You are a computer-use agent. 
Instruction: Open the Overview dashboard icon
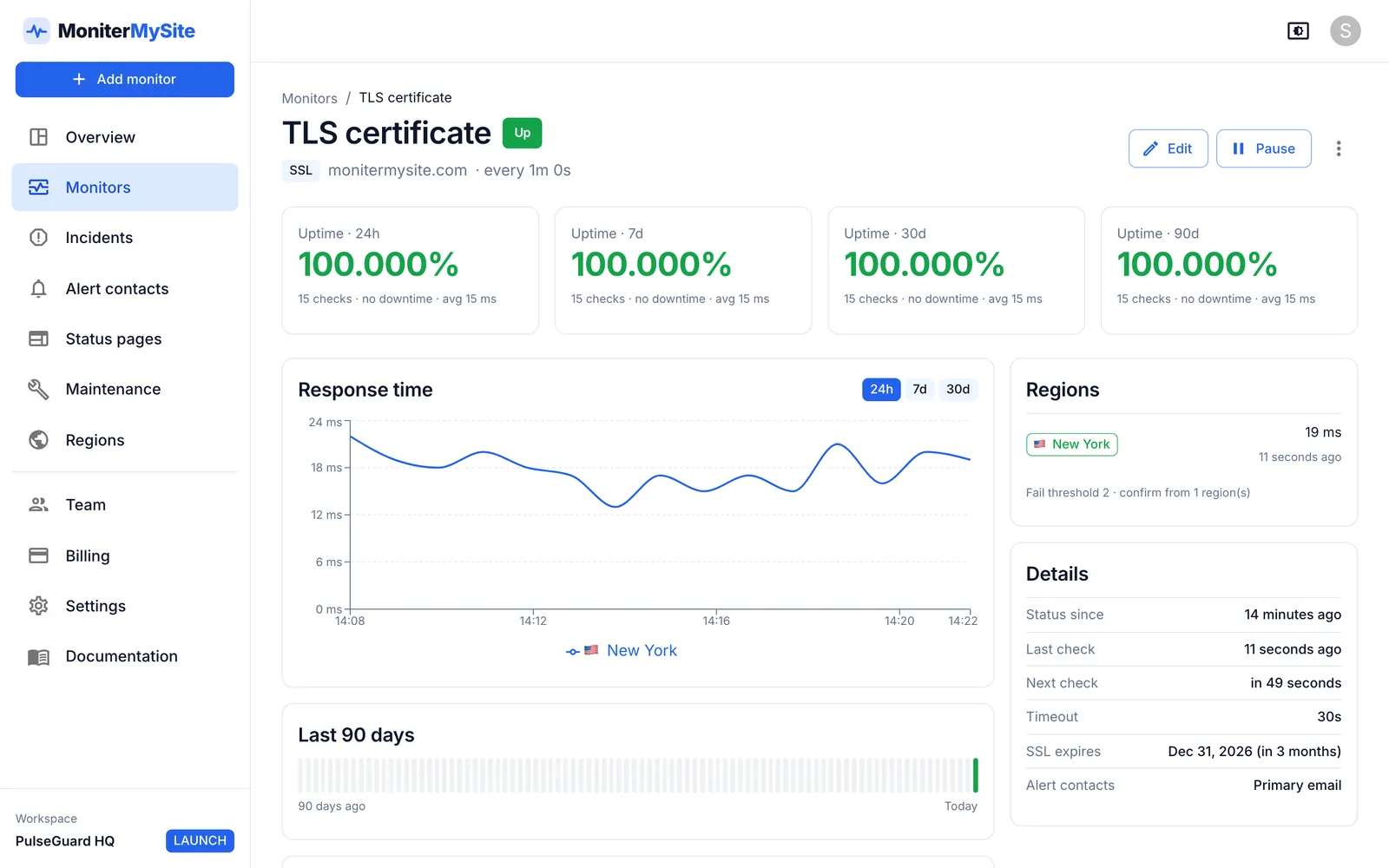[38, 137]
